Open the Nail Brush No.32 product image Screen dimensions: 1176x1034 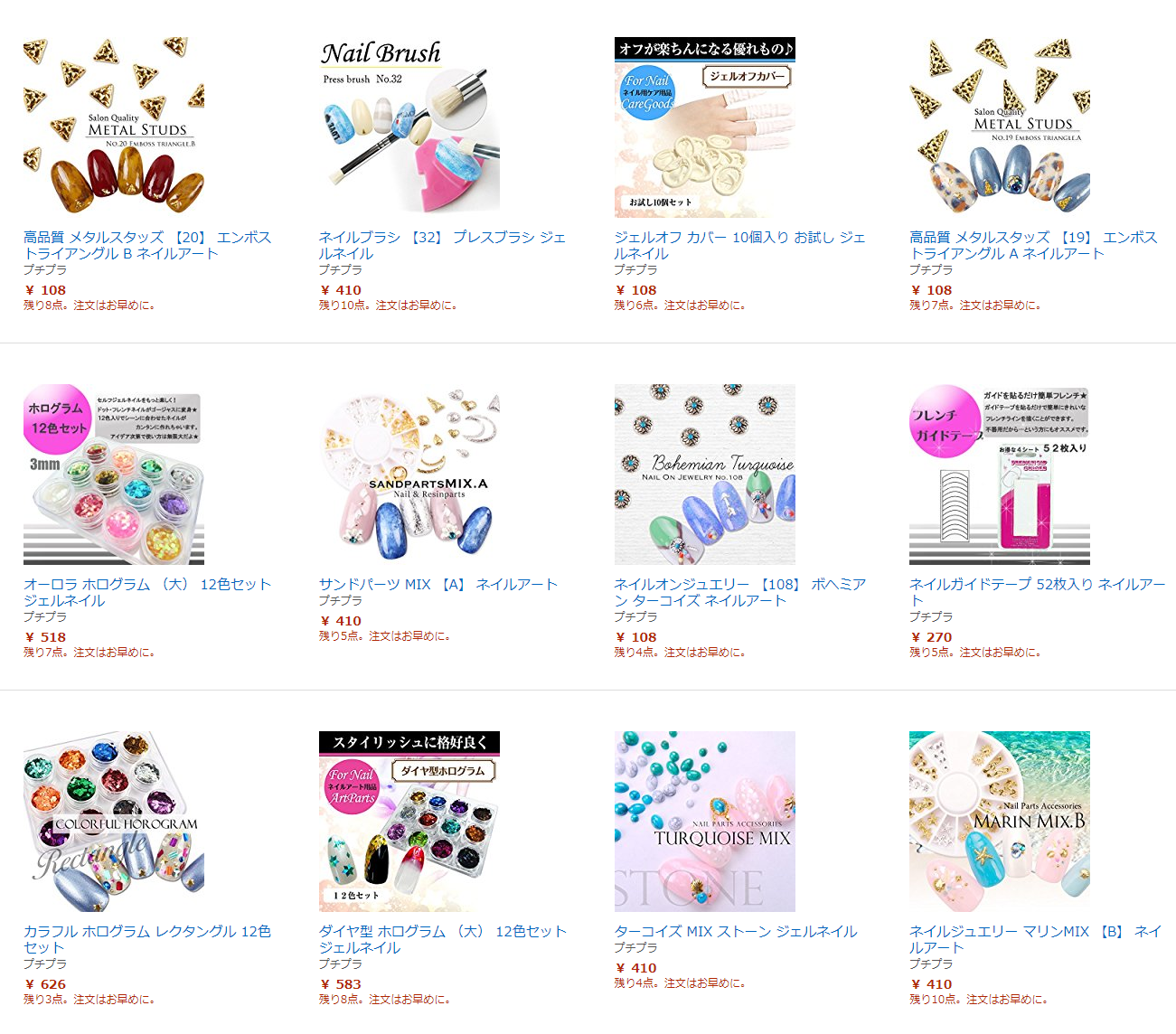tap(409, 127)
